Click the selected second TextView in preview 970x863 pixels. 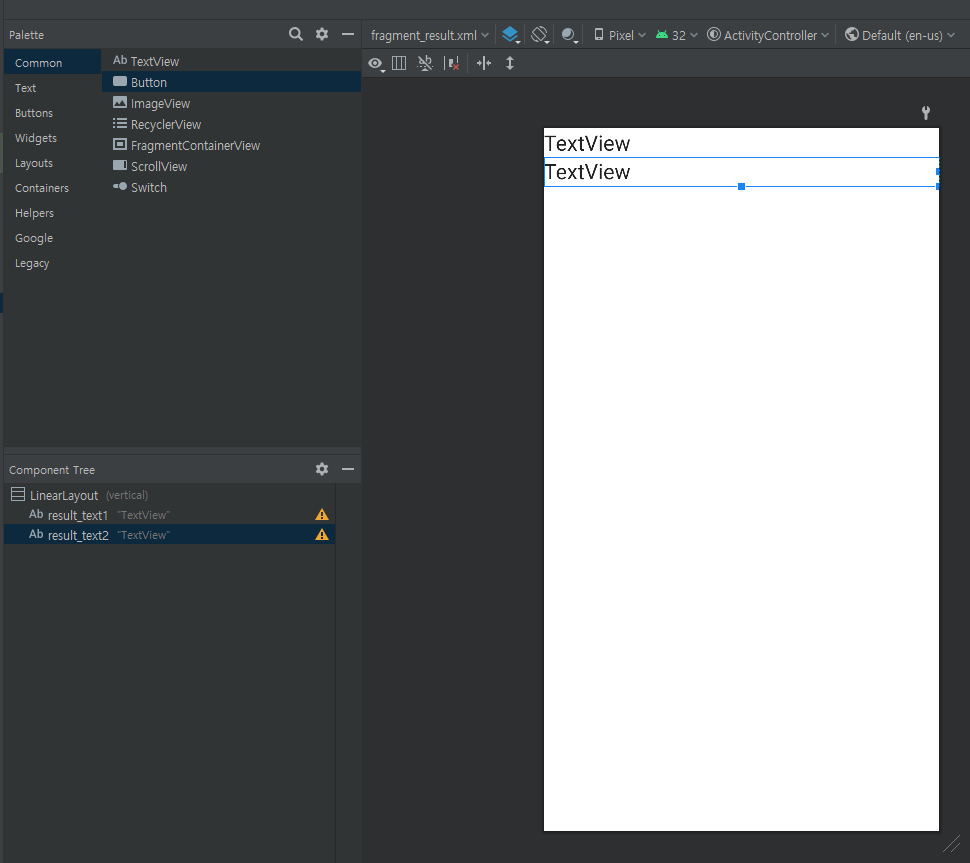click(741, 172)
